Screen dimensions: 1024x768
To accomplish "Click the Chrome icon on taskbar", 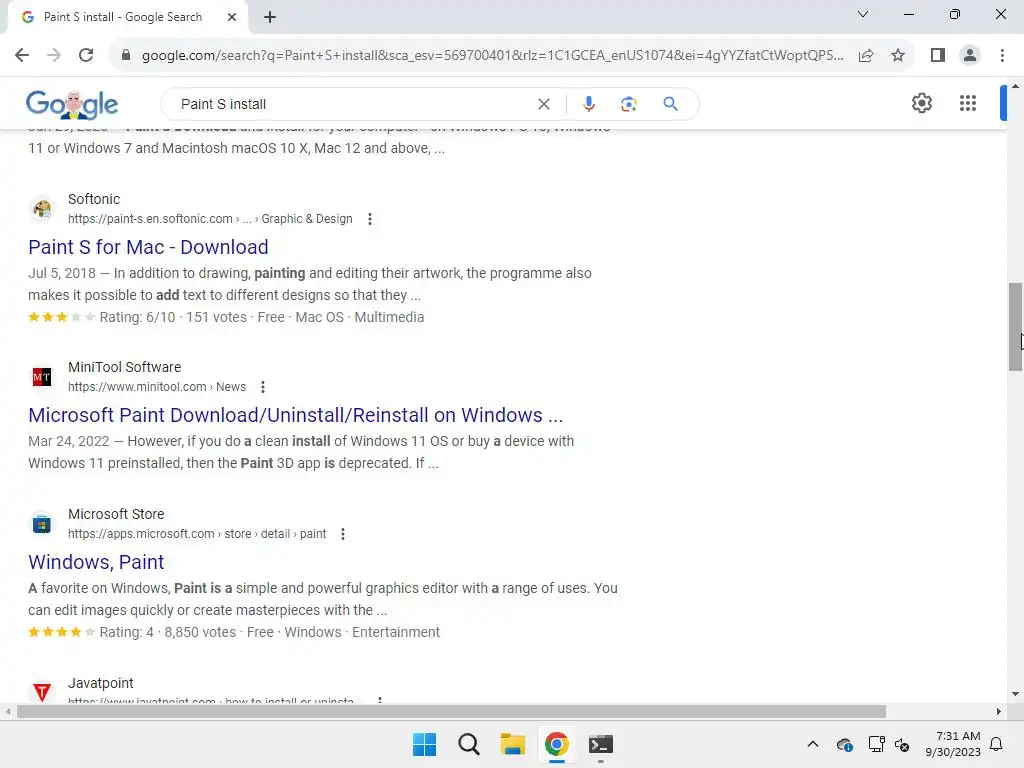I will pos(557,744).
